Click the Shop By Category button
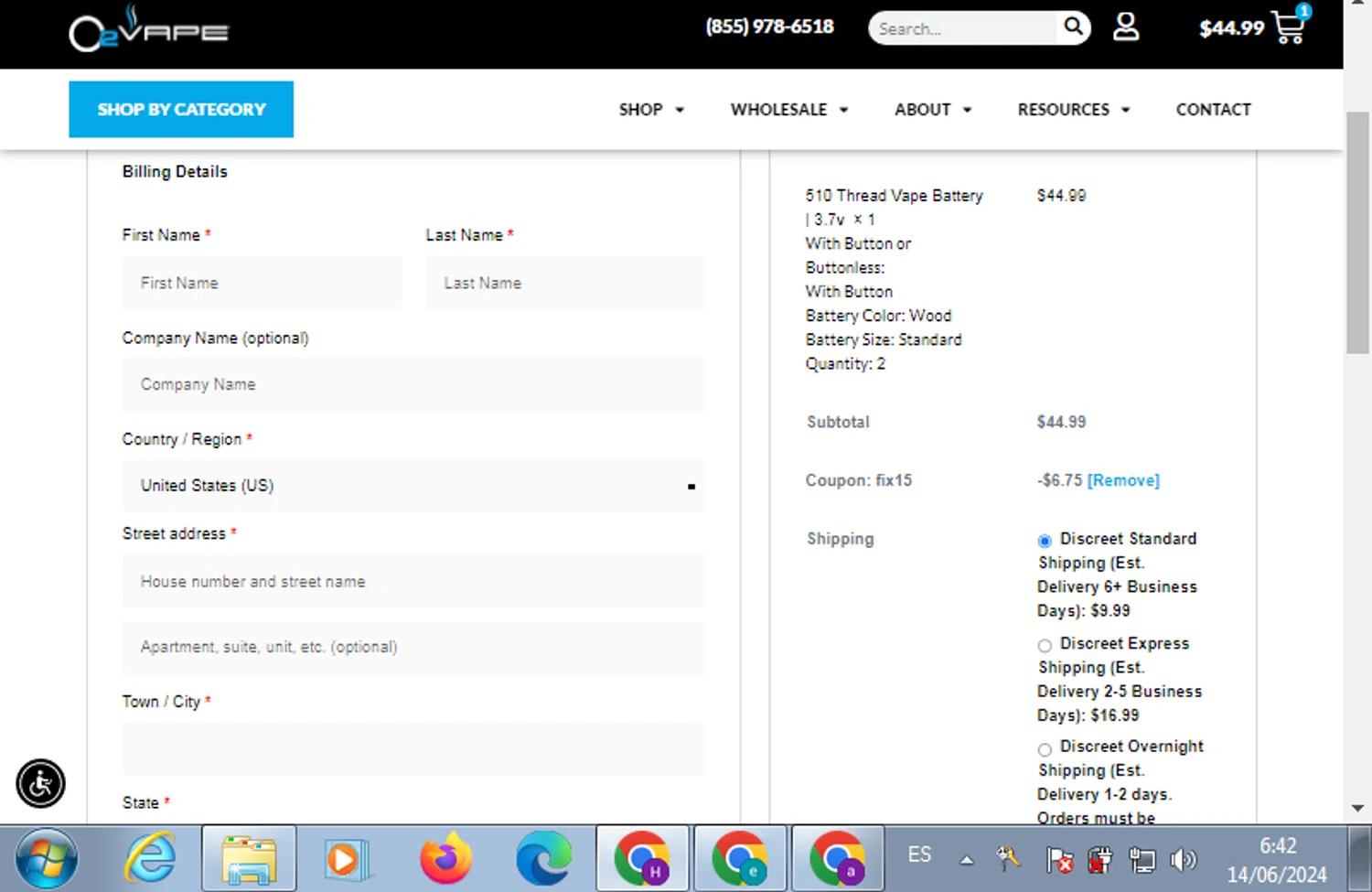Screen dimensions: 1372x892 pyautogui.click(x=181, y=110)
